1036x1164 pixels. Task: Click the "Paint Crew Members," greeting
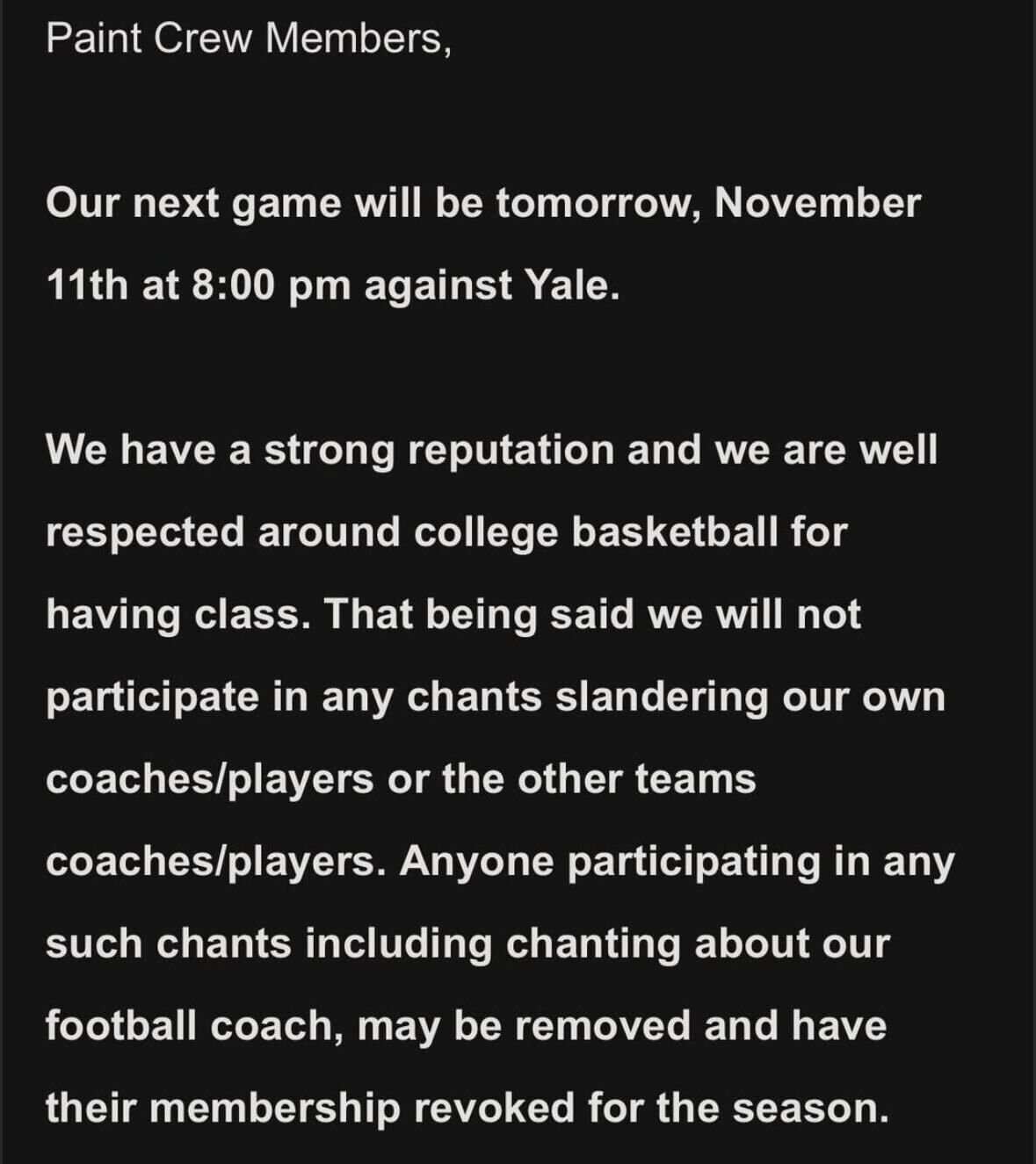point(249,39)
